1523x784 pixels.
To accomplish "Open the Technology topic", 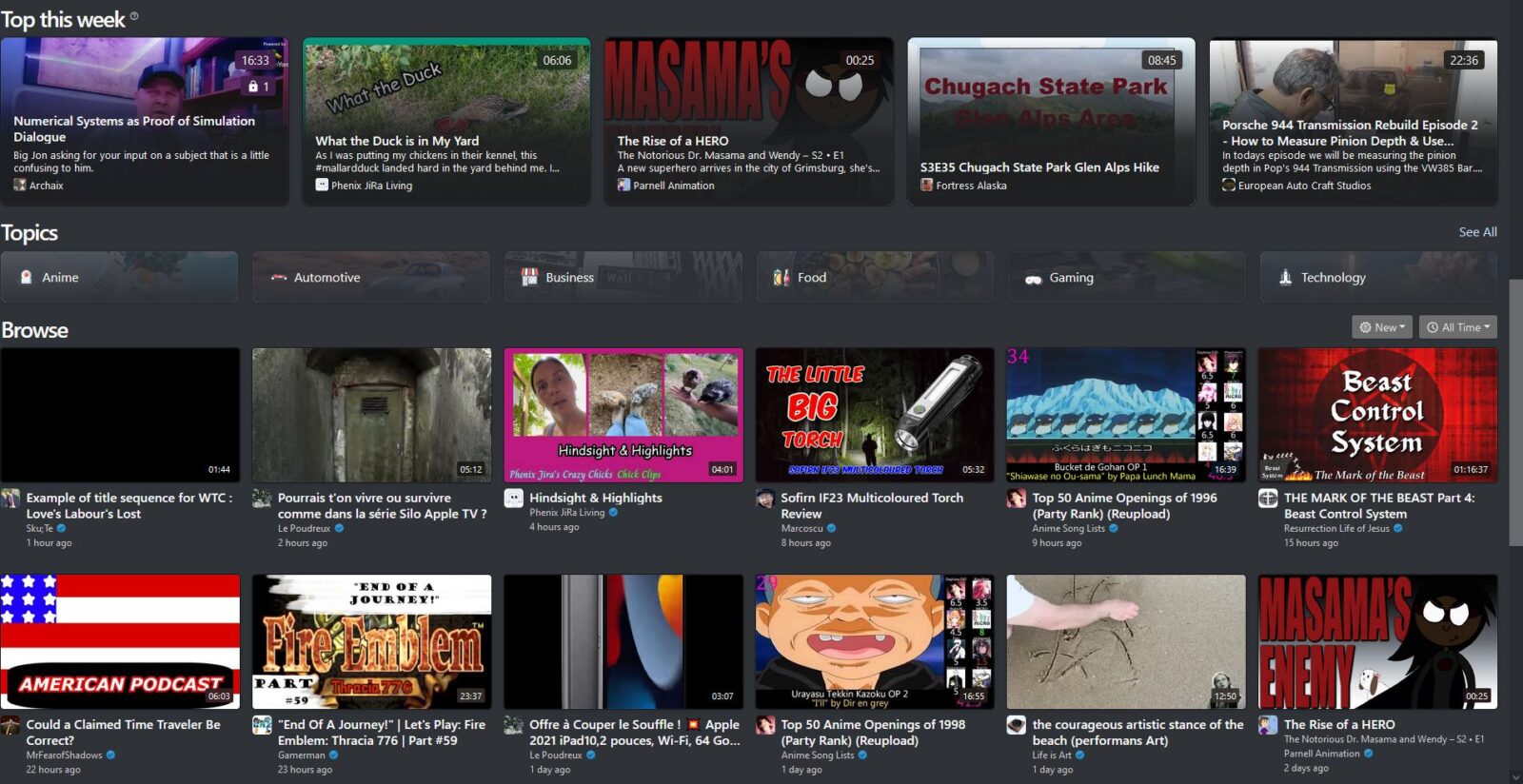I will click(x=1377, y=278).
